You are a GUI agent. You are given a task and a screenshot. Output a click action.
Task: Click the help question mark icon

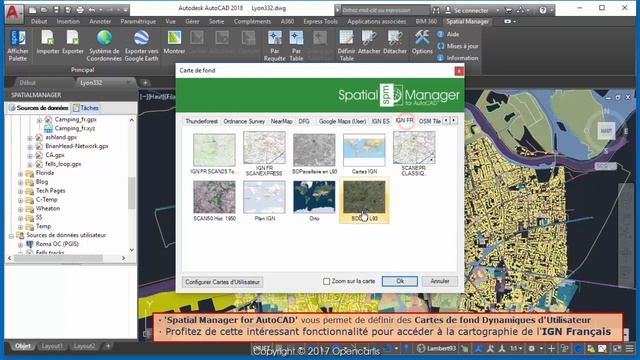tap(543, 10)
